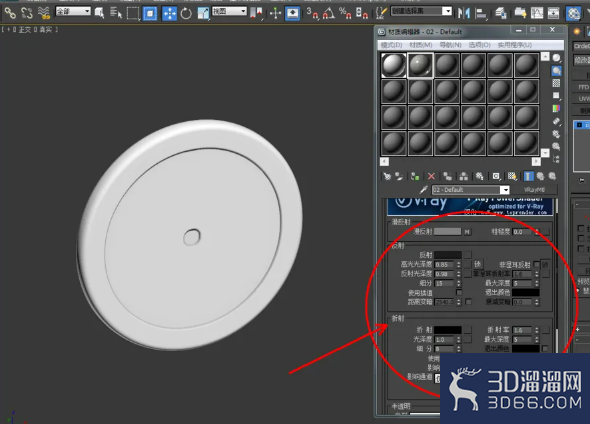Image resolution: width=590 pixels, height=424 pixels.
Task: Open the Select by Name list icon
Action: 116,13
